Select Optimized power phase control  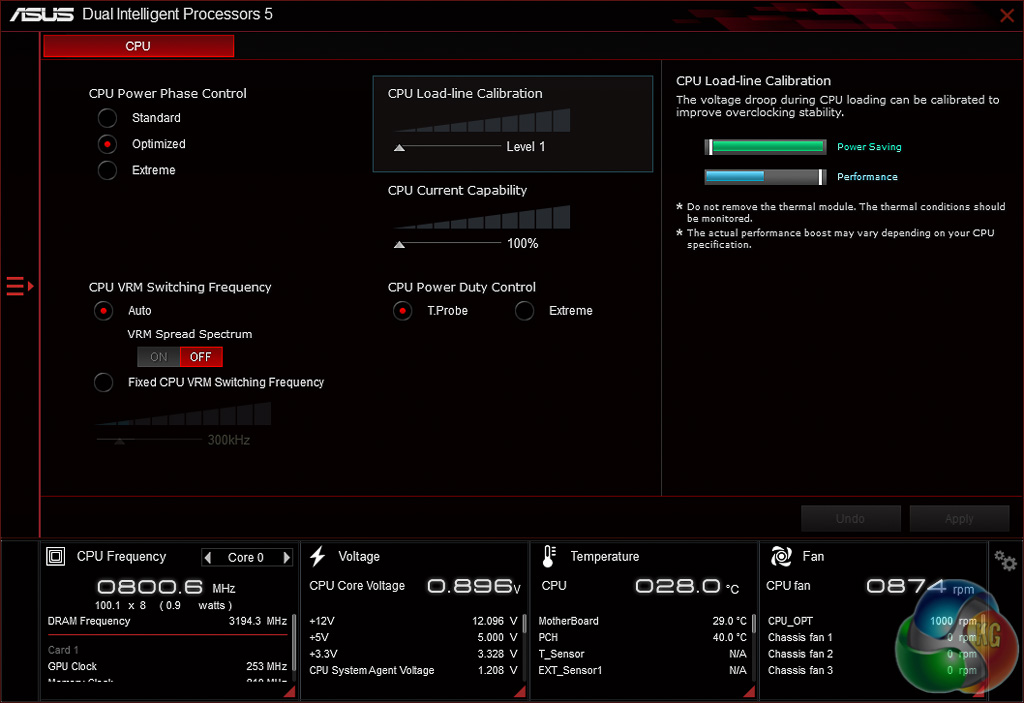tap(107, 144)
